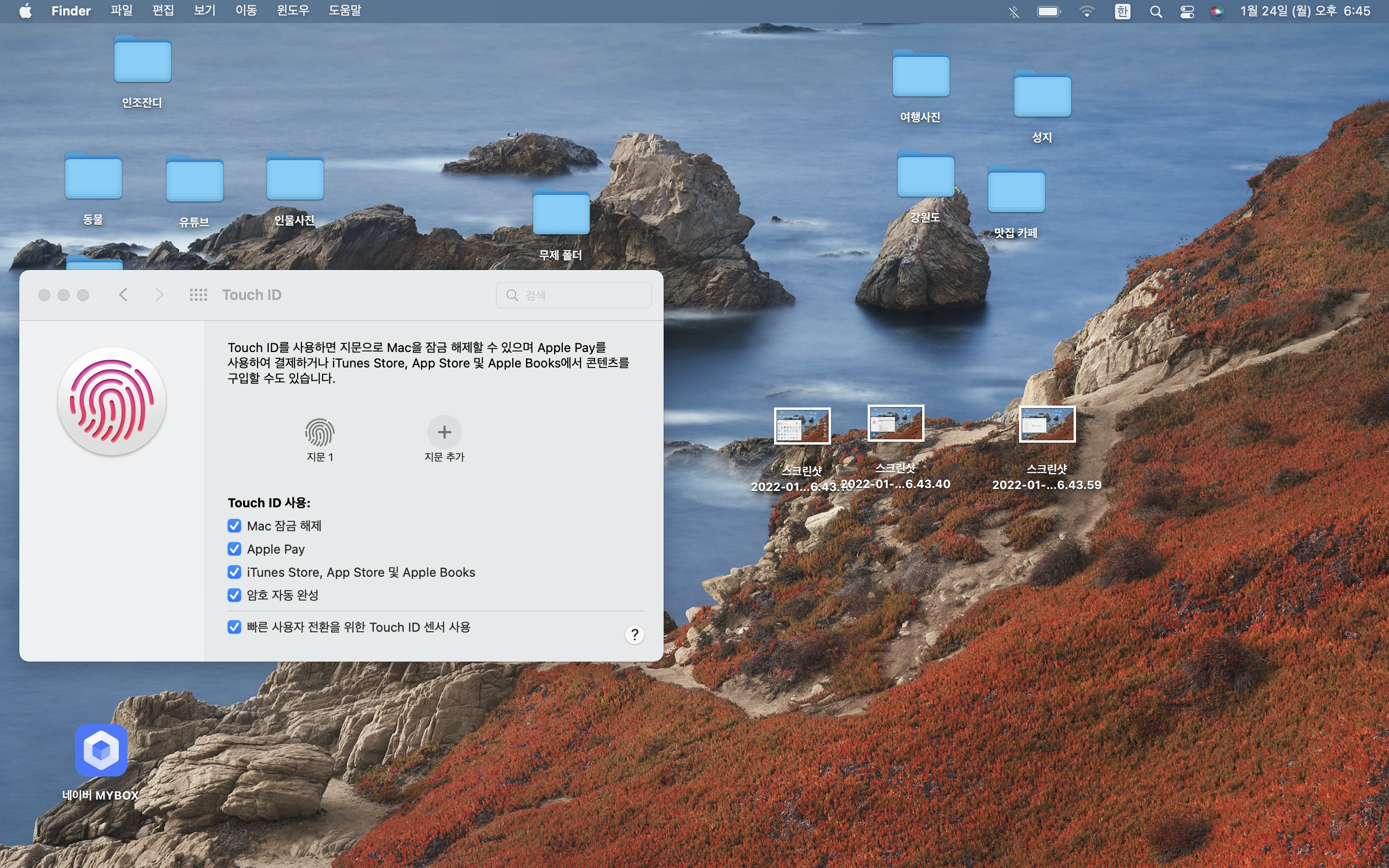The width and height of the screenshot is (1389, 868).
Task: Click the Wi-Fi status icon
Action: click(x=1087, y=12)
